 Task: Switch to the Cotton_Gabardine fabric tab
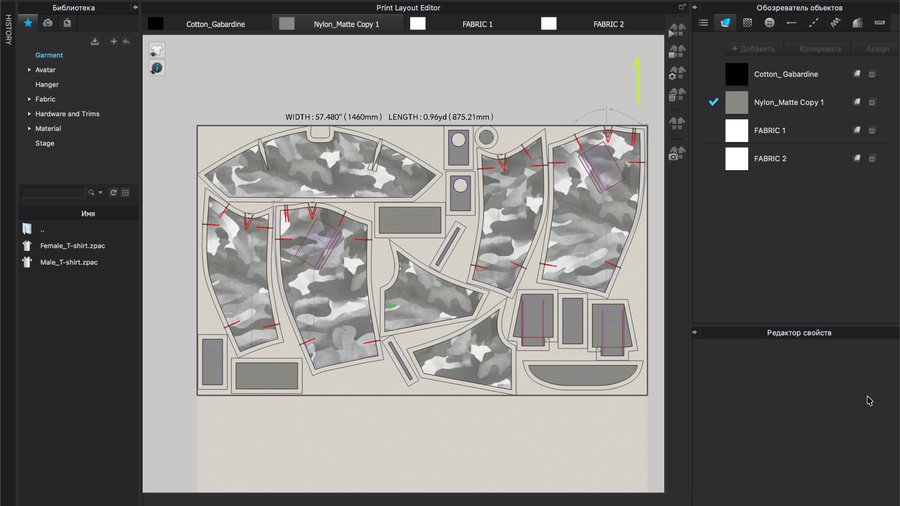point(215,23)
